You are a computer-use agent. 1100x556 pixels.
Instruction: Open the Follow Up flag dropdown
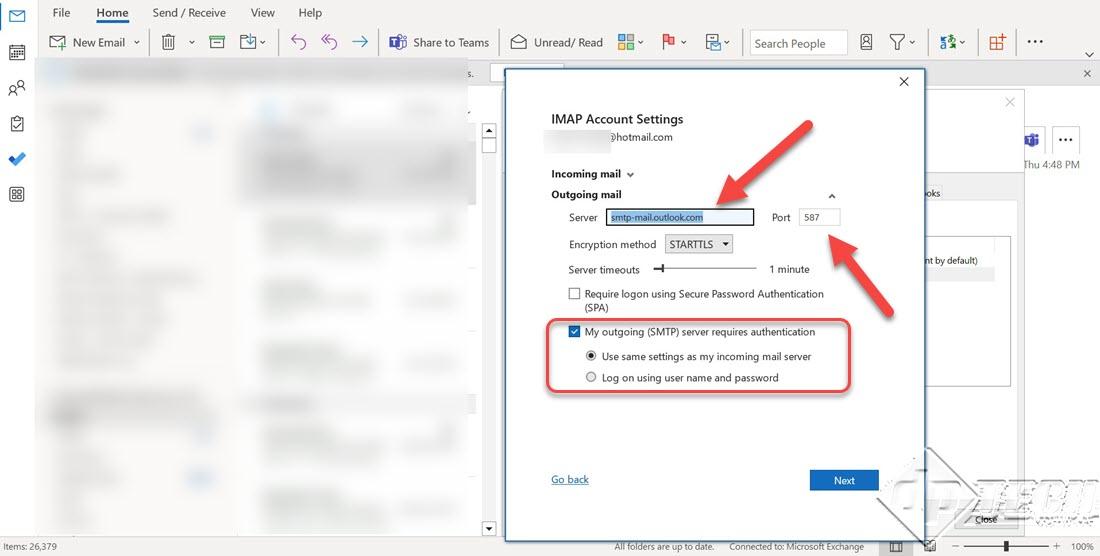click(673, 42)
